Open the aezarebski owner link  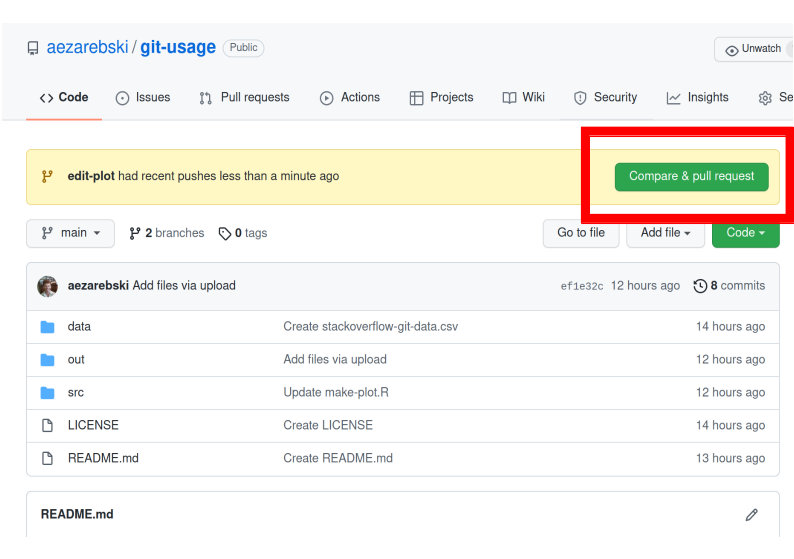point(87,47)
